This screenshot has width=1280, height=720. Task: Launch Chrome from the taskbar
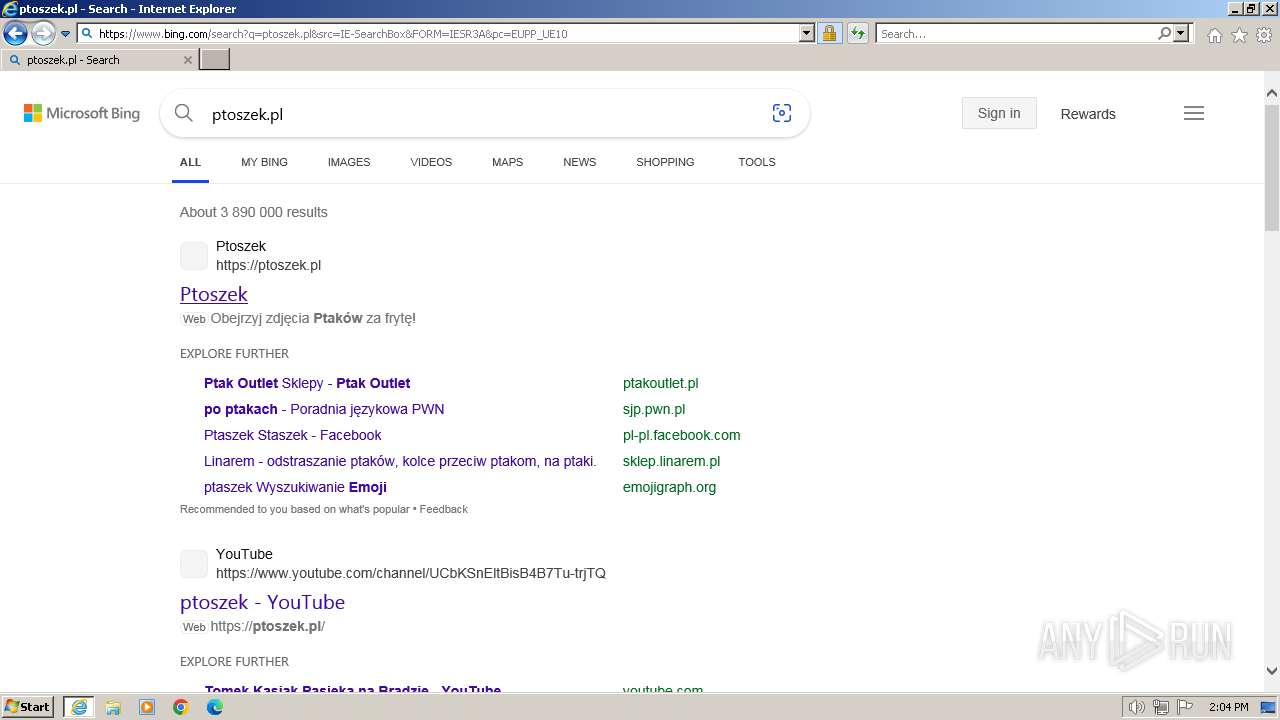pyautogui.click(x=181, y=707)
